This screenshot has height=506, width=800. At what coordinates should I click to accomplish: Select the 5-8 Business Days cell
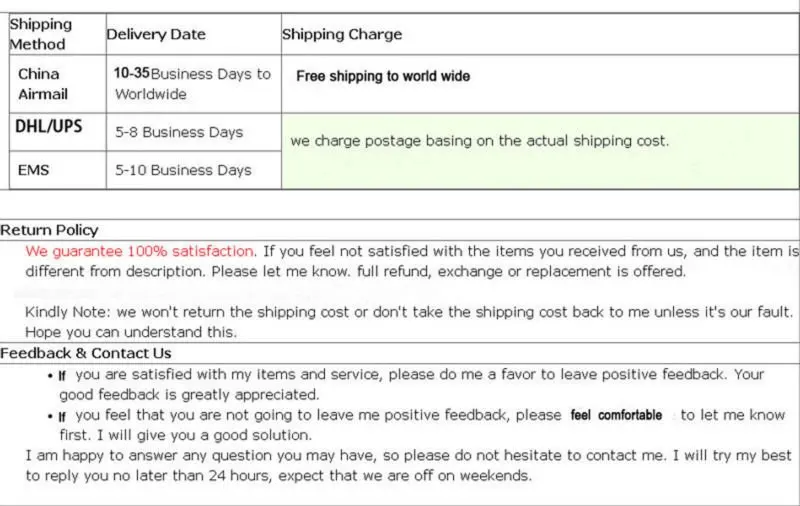193,132
